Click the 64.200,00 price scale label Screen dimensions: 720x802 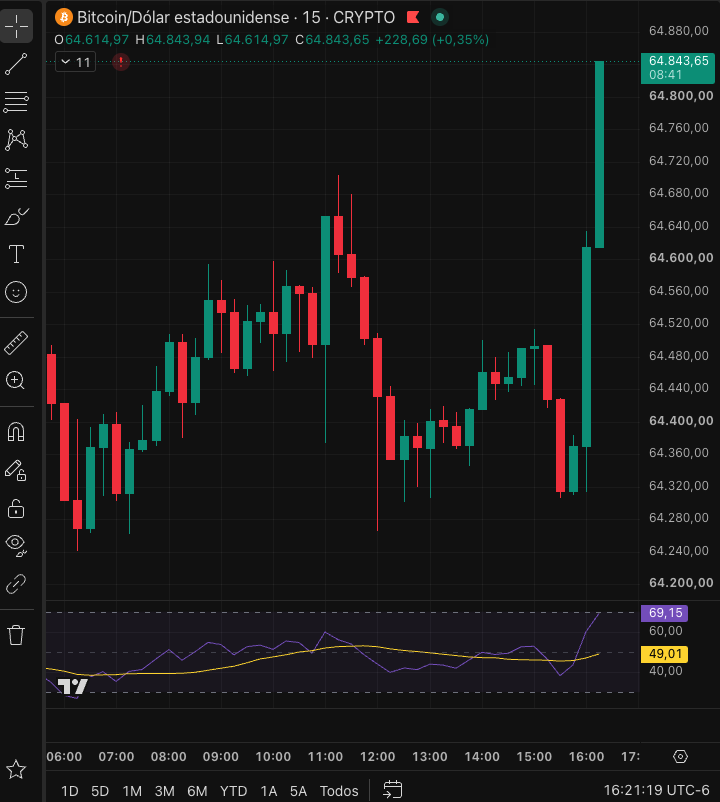pos(681,583)
